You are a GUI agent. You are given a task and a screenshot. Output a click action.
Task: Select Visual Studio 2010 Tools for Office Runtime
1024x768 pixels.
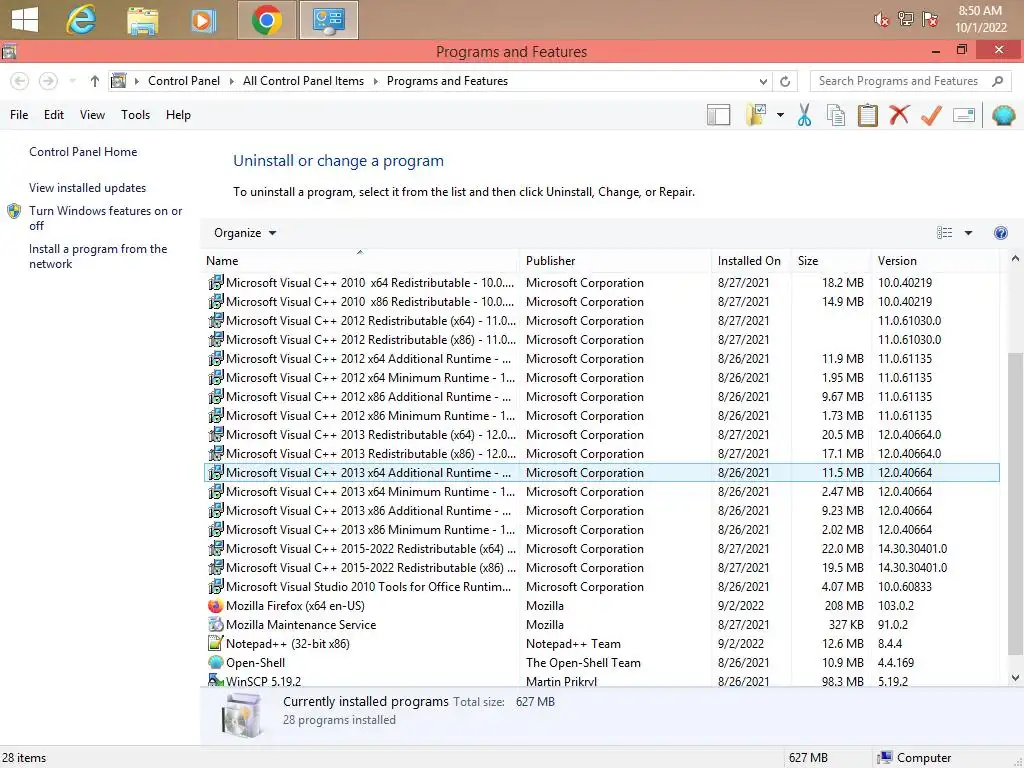coord(601,587)
